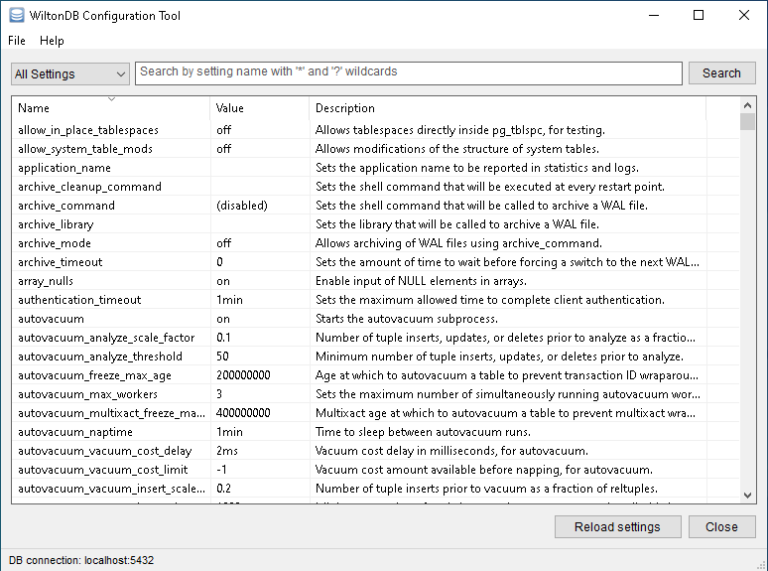Click the Reload settings button

[617, 527]
